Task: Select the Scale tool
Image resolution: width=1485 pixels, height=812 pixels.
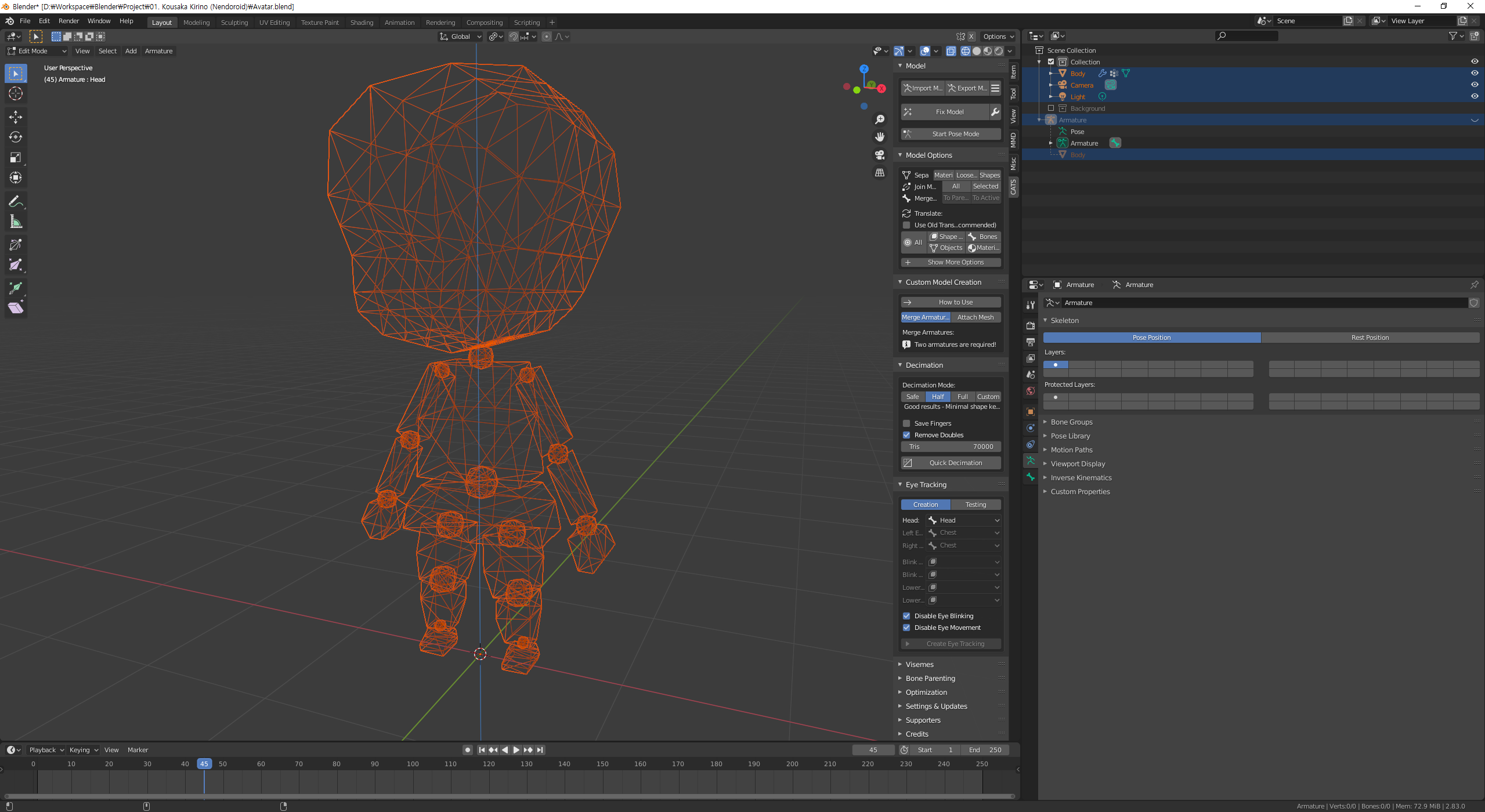Action: (x=16, y=158)
